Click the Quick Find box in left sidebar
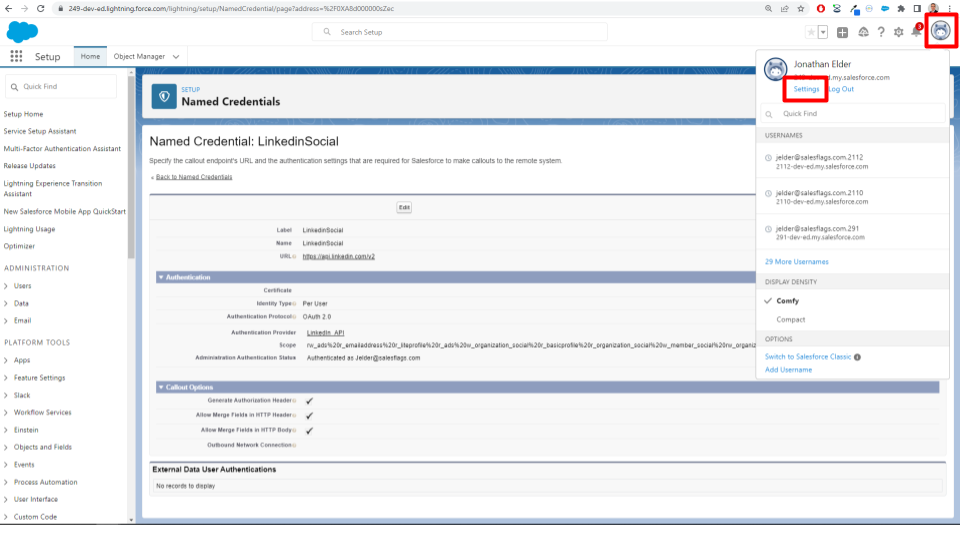Viewport: 960px width, 540px height. [61, 86]
